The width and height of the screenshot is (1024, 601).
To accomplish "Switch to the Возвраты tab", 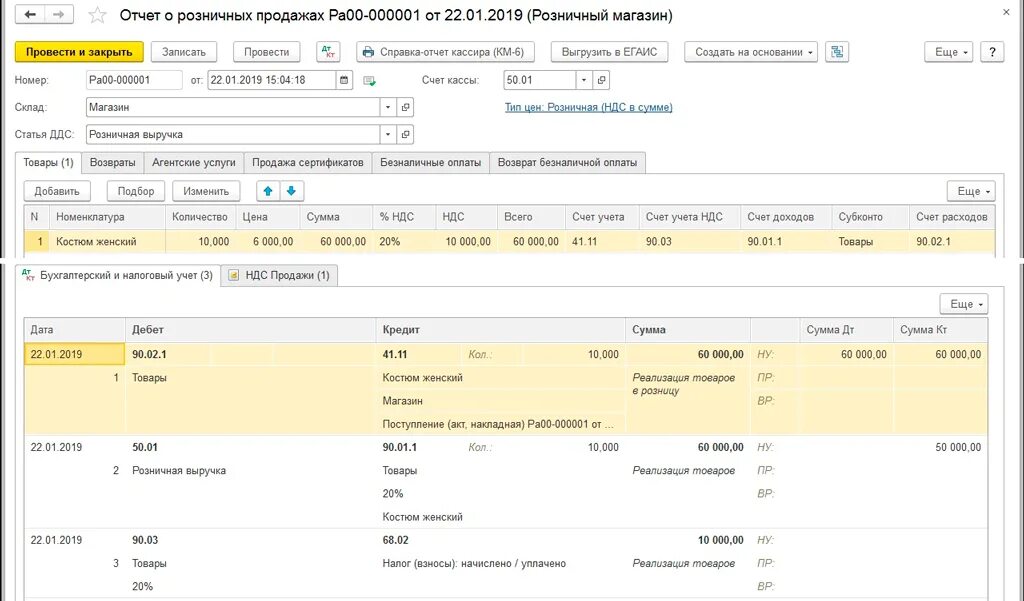I will click(x=113, y=163).
